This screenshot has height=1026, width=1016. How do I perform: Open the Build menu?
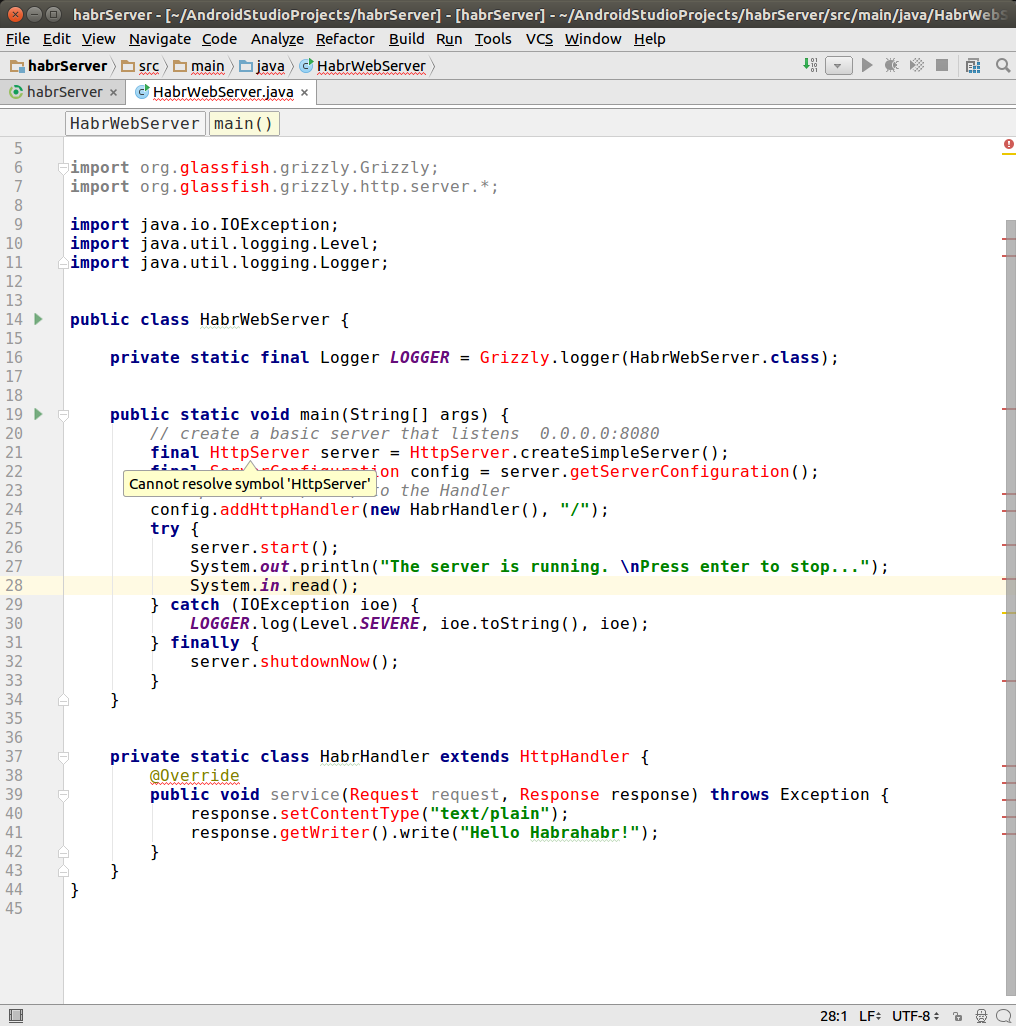coord(406,39)
